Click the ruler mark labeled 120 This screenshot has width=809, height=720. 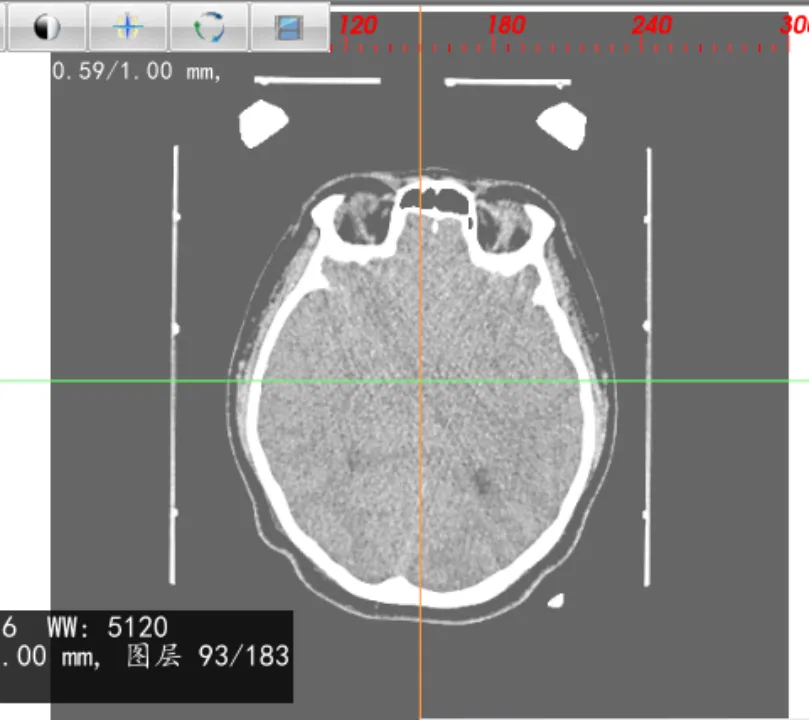[x=358, y=25]
